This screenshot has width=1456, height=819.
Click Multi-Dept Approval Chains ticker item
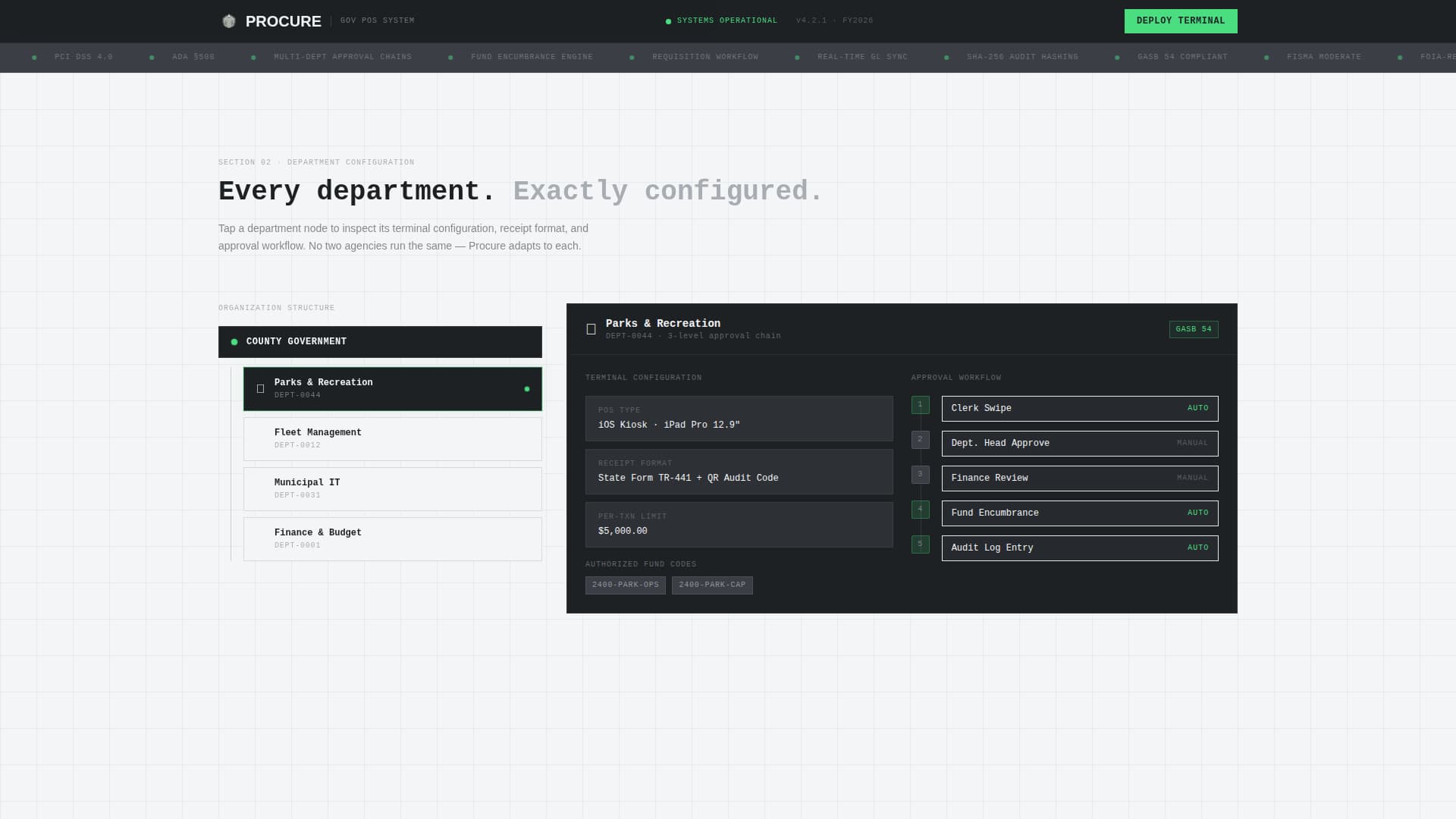click(343, 58)
